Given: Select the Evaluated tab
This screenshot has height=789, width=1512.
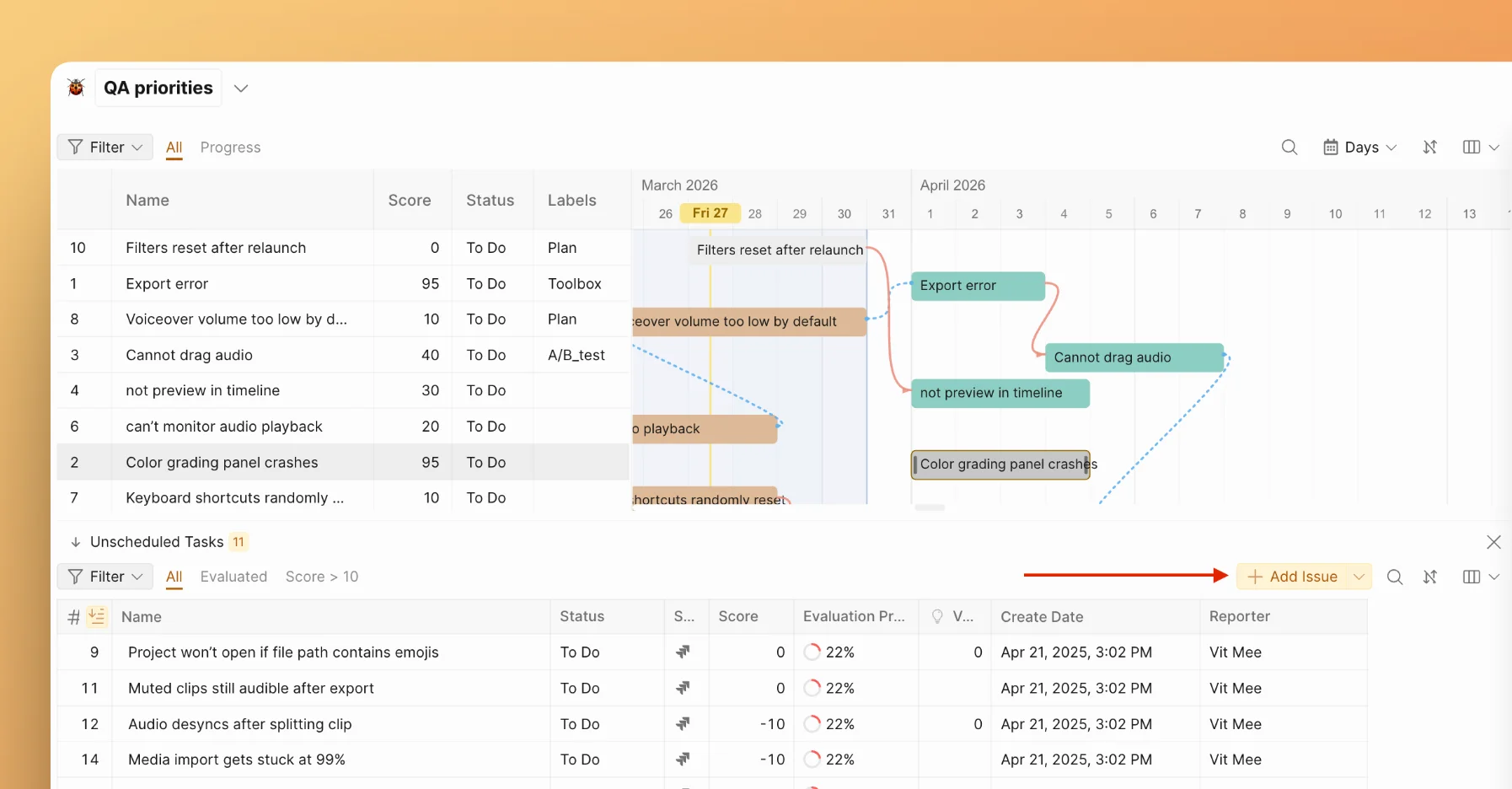Looking at the screenshot, I should pos(233,577).
